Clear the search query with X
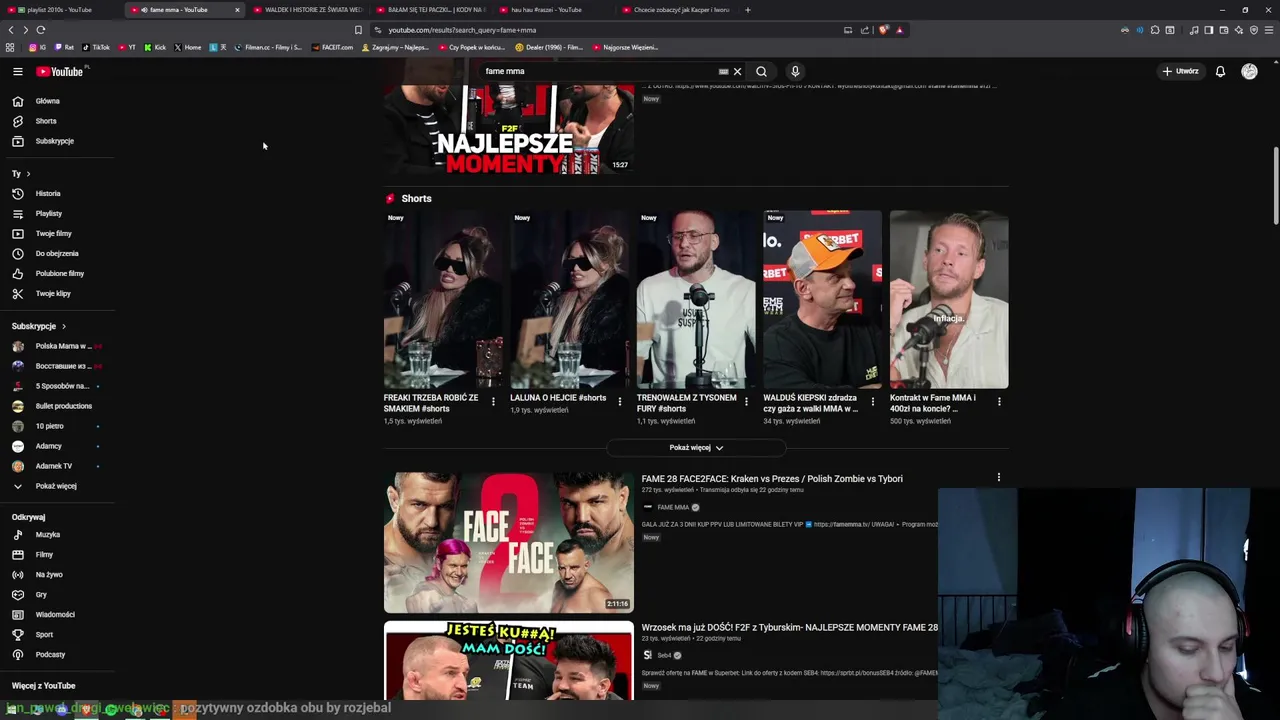 pyautogui.click(x=737, y=71)
